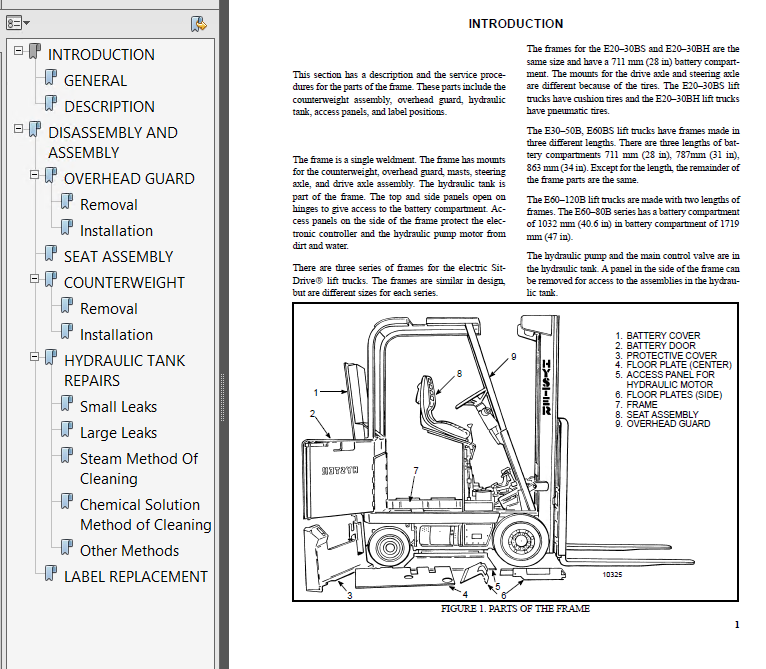766x669 pixels.
Task: Click the HYDRAULIC TANK REPAIRS bookmark icon
Action: [51, 357]
